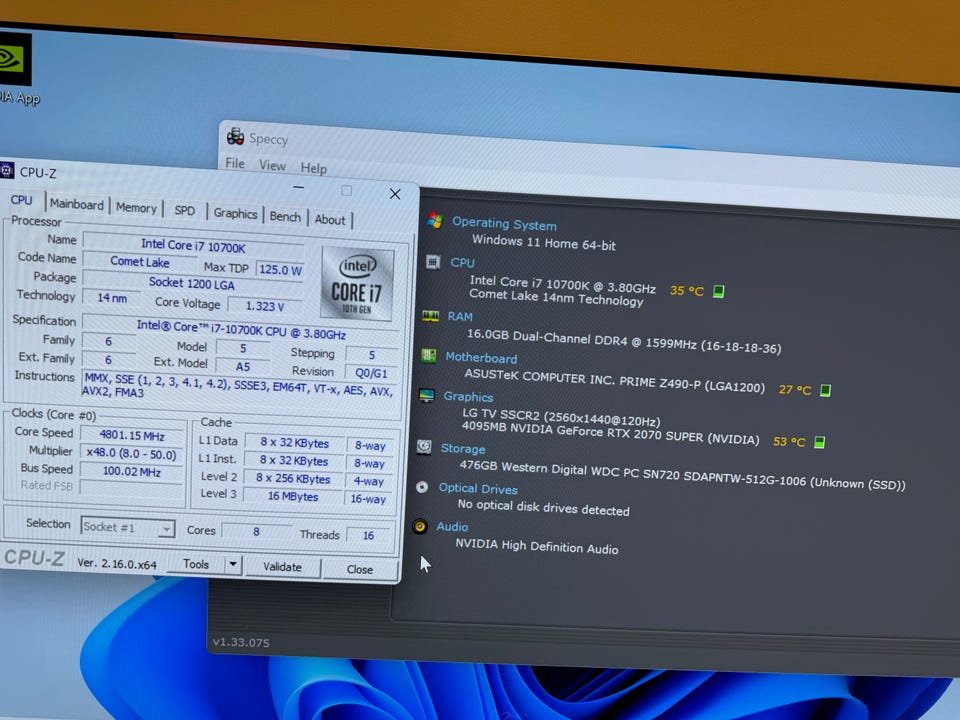960x720 pixels.
Task: Switch to the Memory tab
Action: click(136, 208)
